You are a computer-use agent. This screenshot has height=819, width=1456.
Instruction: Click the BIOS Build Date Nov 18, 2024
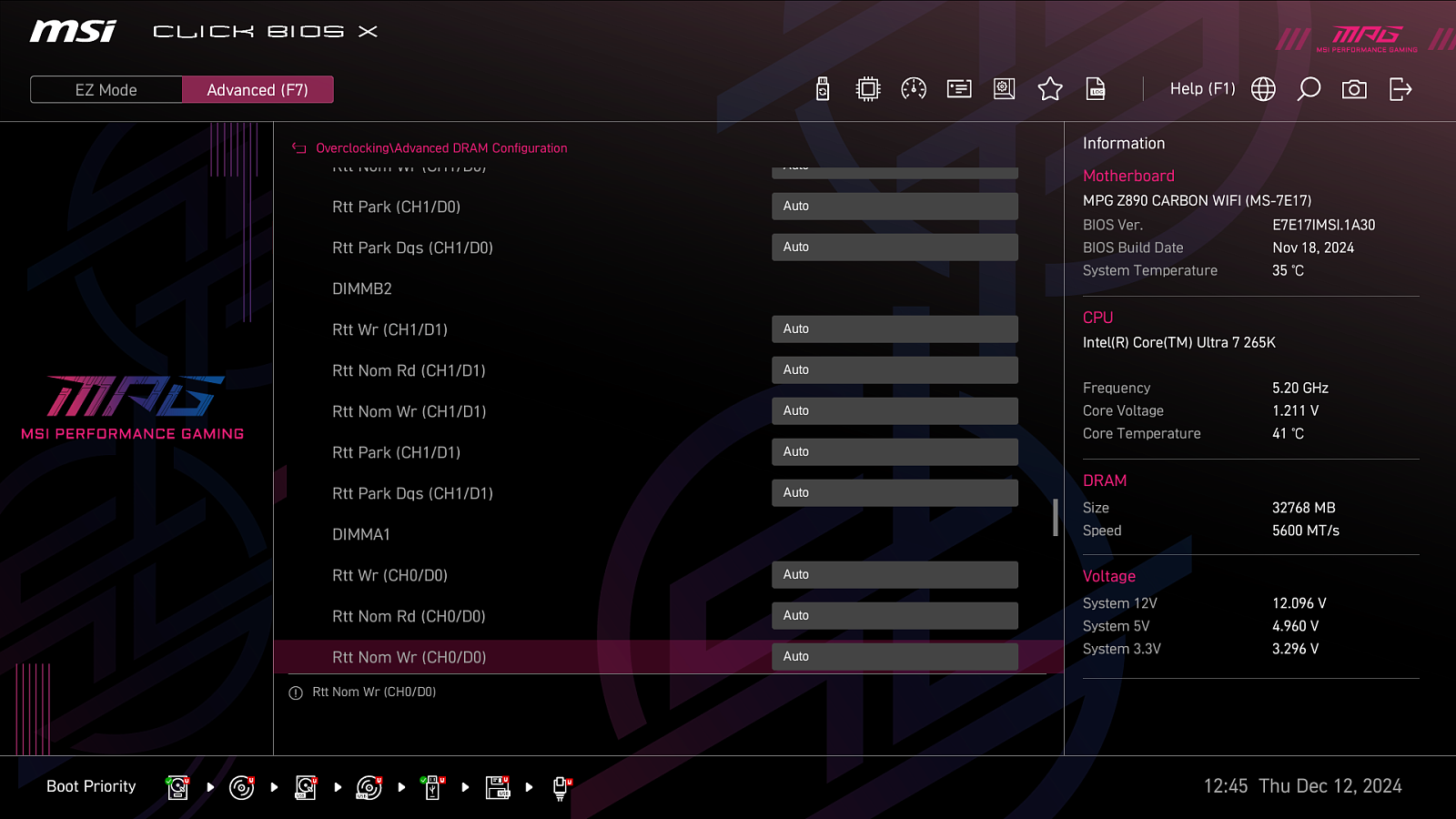pyautogui.click(x=1313, y=248)
